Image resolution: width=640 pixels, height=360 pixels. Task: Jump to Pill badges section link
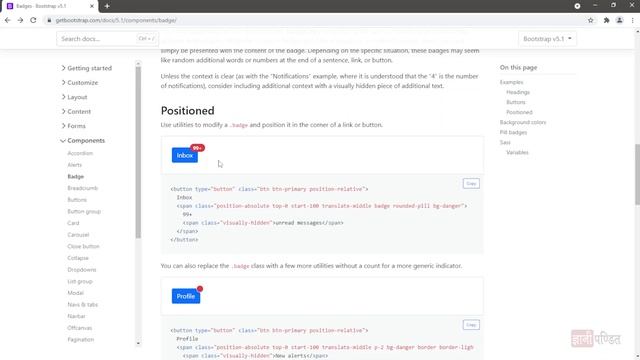point(513,132)
